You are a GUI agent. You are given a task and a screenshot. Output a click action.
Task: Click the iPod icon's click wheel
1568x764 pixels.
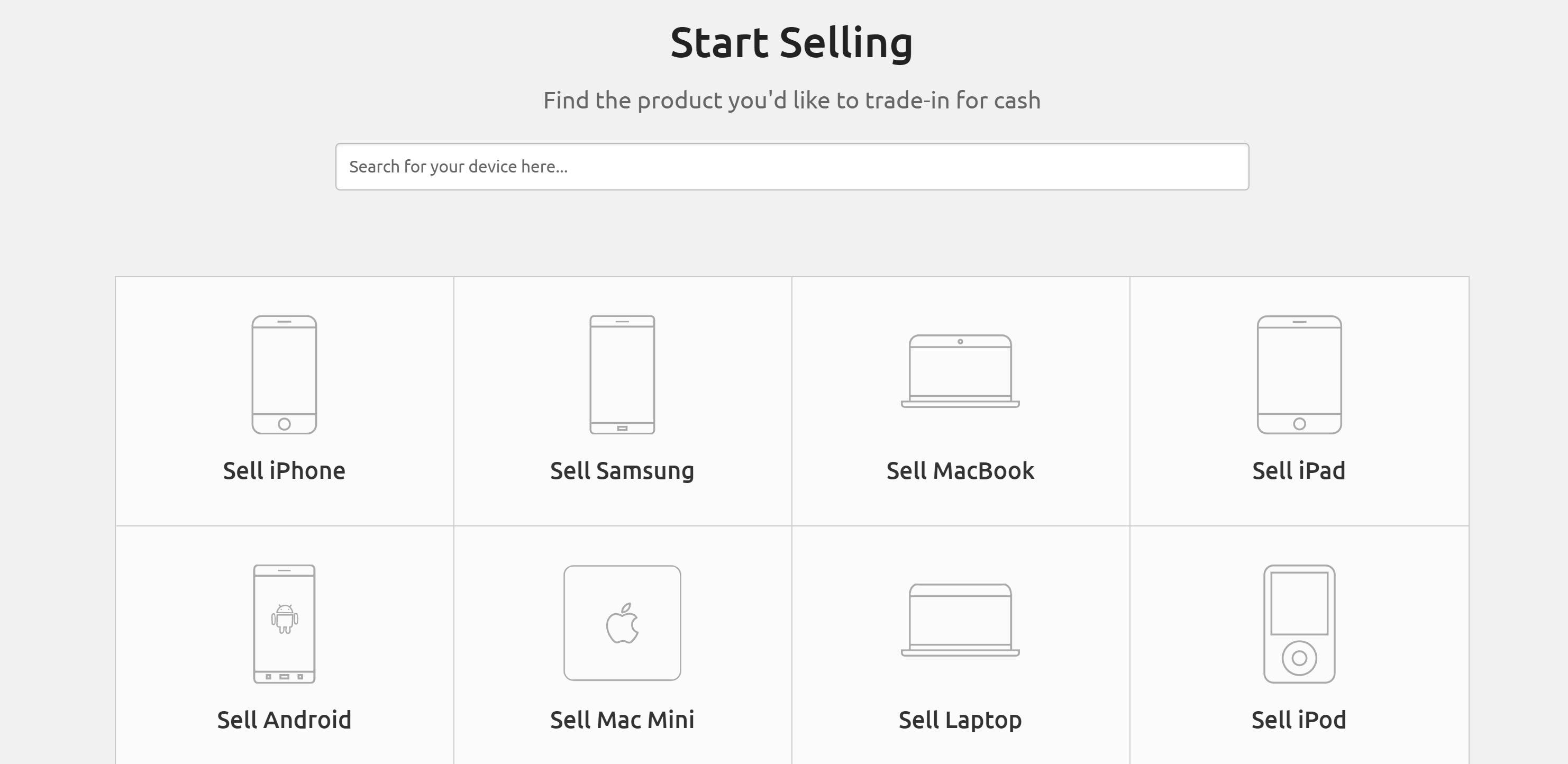[x=1299, y=658]
